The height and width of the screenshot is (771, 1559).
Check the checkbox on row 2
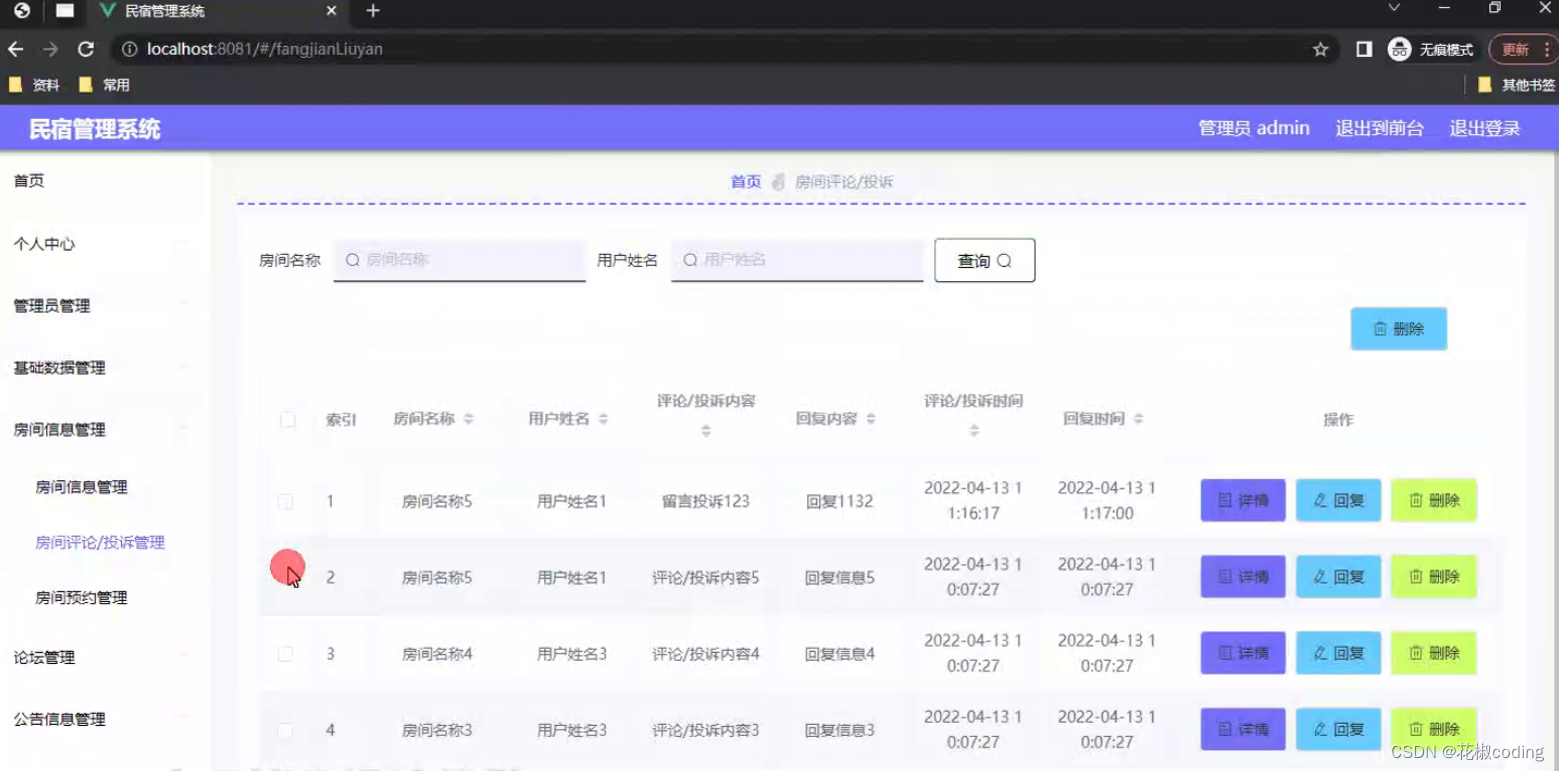(286, 577)
